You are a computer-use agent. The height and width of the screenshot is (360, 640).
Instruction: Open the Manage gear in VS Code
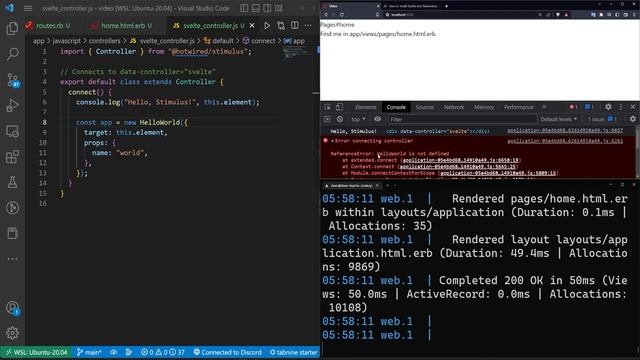(12, 333)
